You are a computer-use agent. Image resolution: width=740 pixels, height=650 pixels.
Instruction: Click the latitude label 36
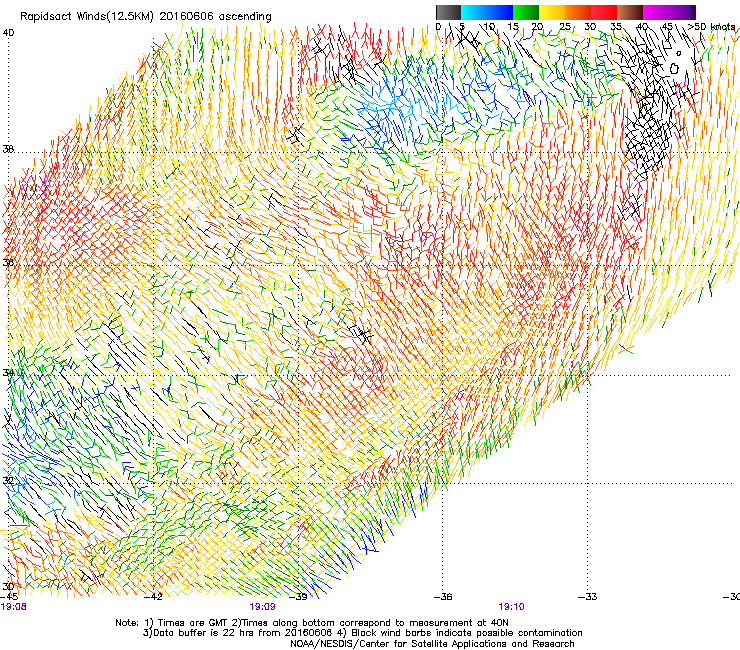tap(8, 263)
